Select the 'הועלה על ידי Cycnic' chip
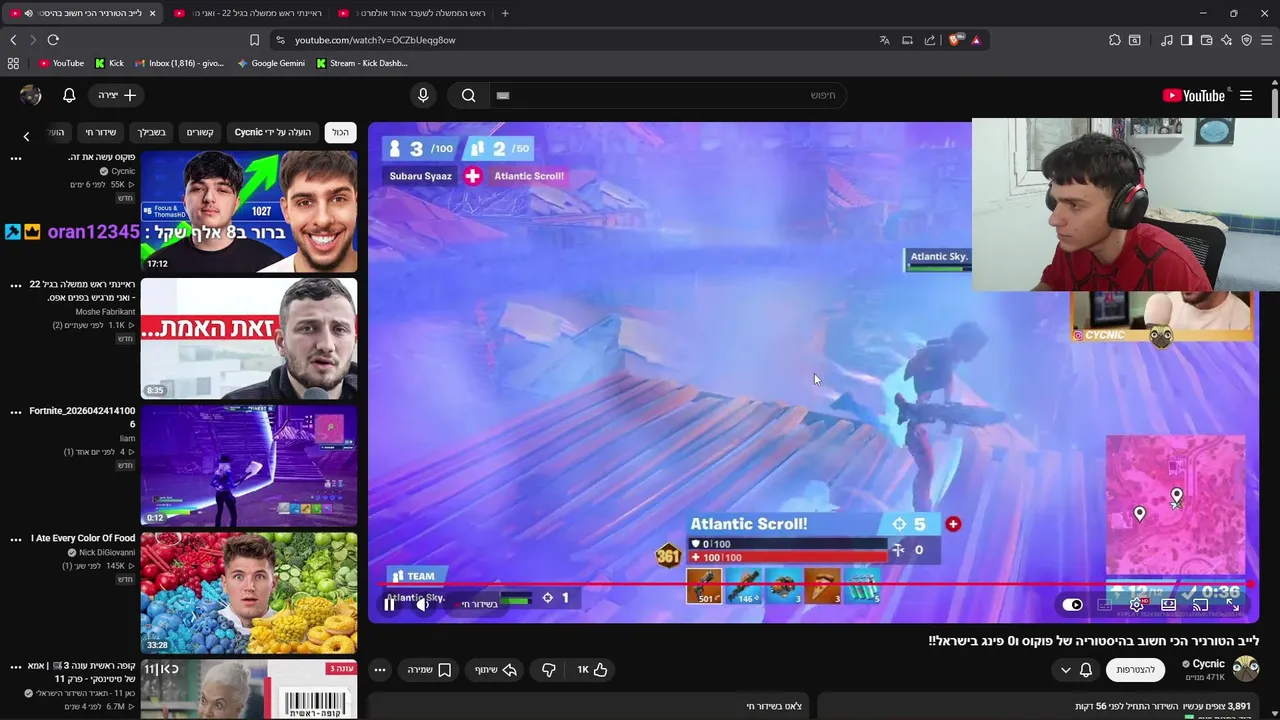The width and height of the screenshot is (1280, 720). [273, 132]
